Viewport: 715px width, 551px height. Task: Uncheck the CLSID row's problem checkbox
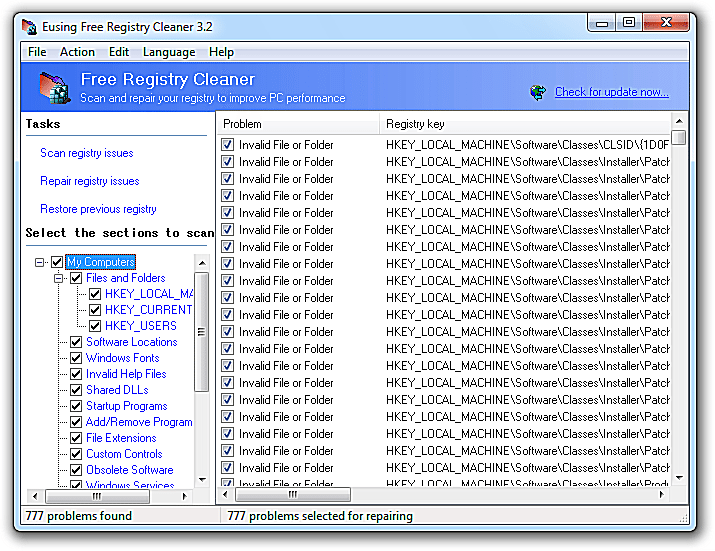click(x=228, y=145)
